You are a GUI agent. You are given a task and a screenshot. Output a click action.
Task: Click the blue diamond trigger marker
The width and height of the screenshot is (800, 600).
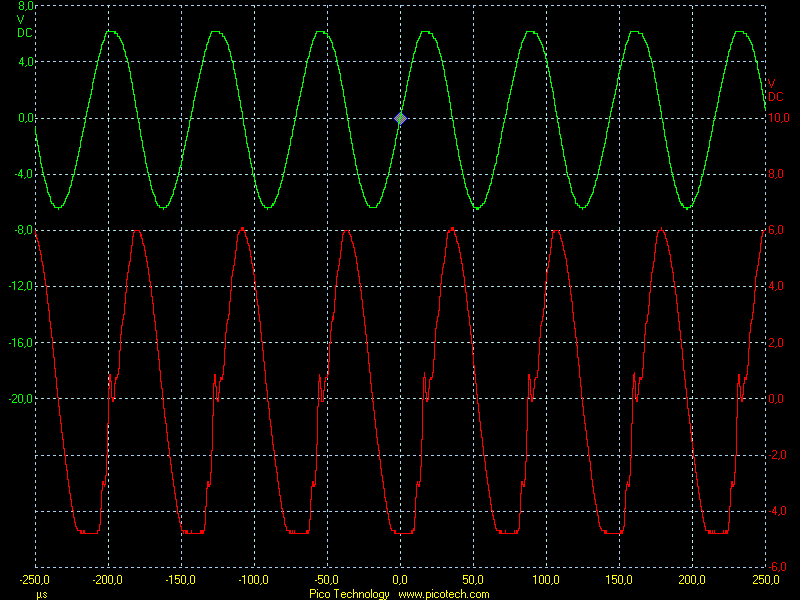[401, 118]
